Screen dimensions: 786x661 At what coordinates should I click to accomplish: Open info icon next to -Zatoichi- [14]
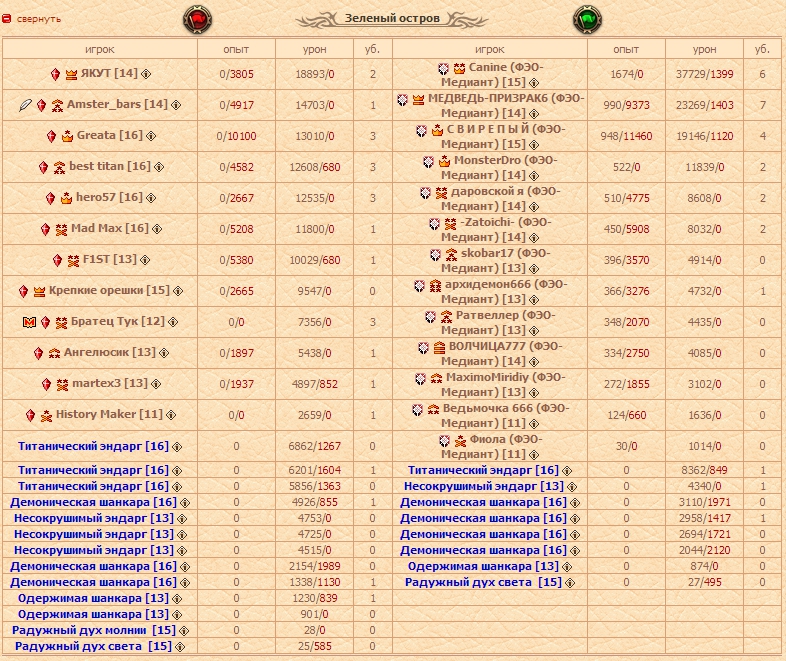tap(534, 238)
